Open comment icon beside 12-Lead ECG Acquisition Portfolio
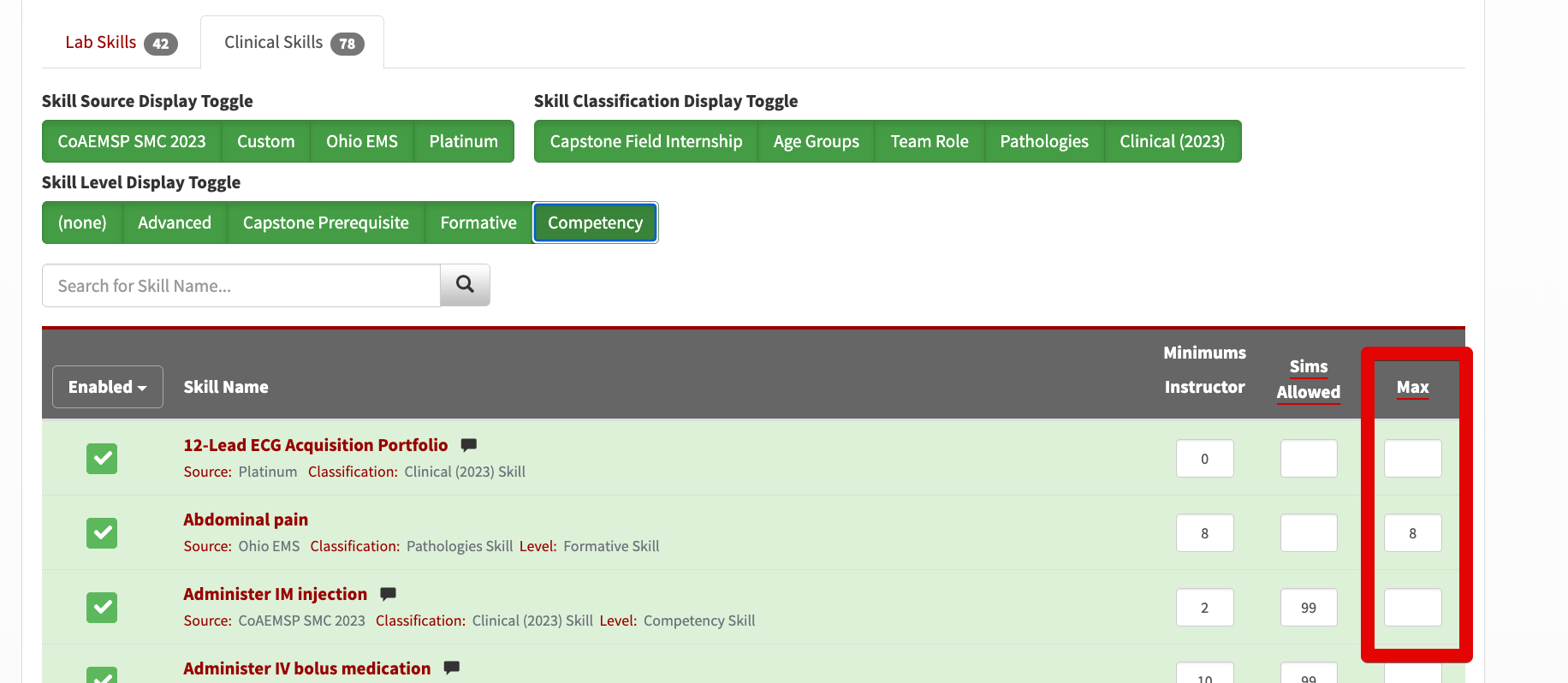Image resolution: width=1568 pixels, height=683 pixels. point(468,444)
